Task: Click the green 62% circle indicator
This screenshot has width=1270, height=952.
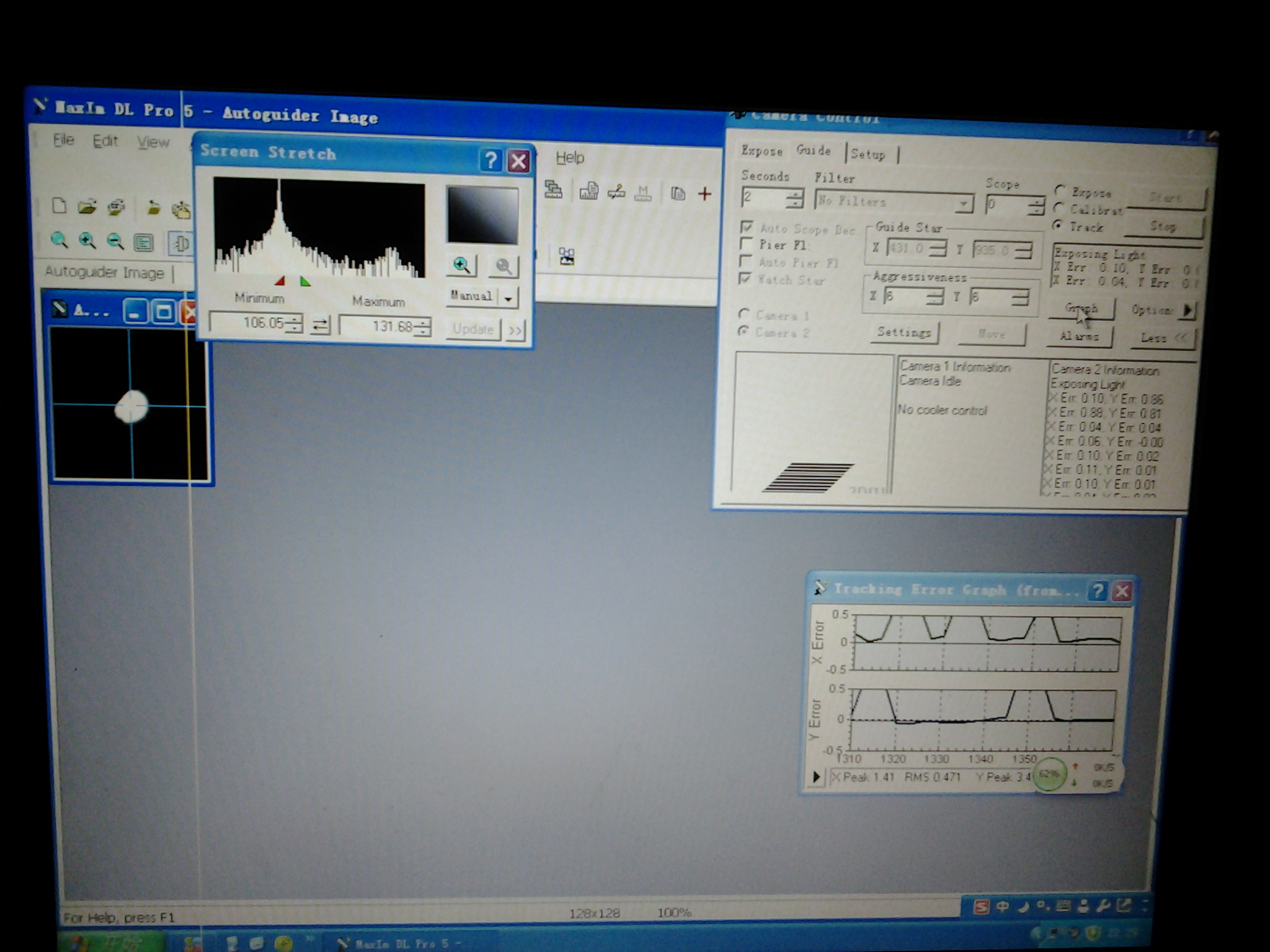Action: [1049, 774]
